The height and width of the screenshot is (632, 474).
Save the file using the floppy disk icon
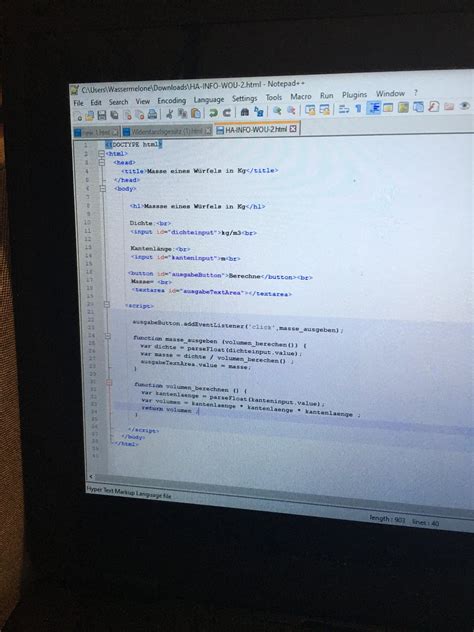[x=102, y=115]
